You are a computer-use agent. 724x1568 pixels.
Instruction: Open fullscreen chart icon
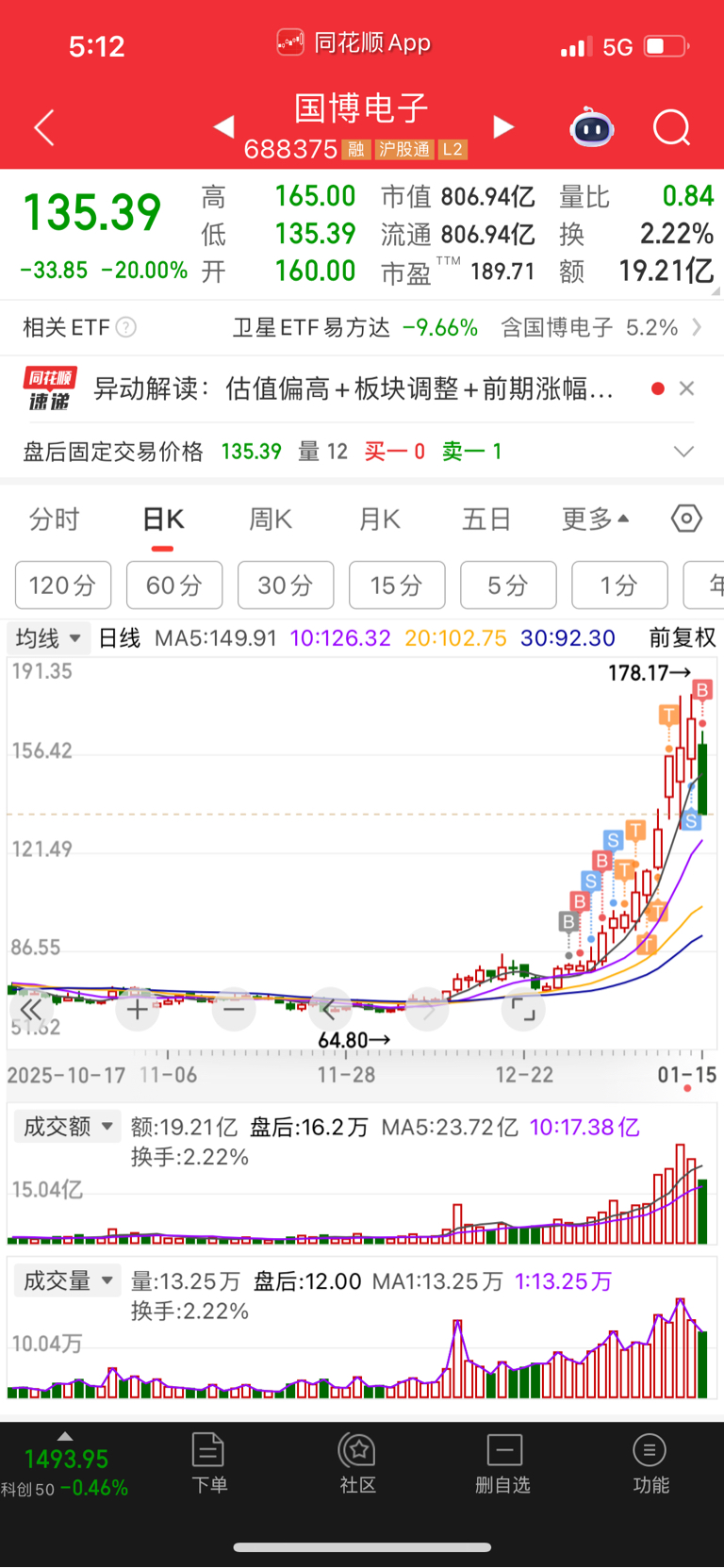coord(523,1011)
